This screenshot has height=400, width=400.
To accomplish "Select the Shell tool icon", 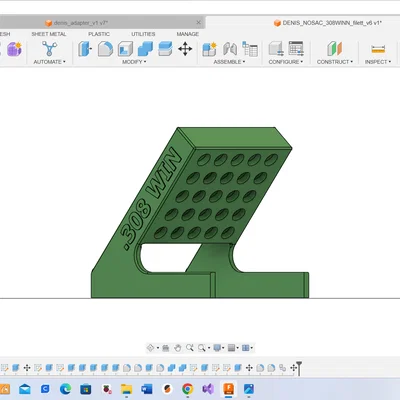I will (x=125, y=49).
